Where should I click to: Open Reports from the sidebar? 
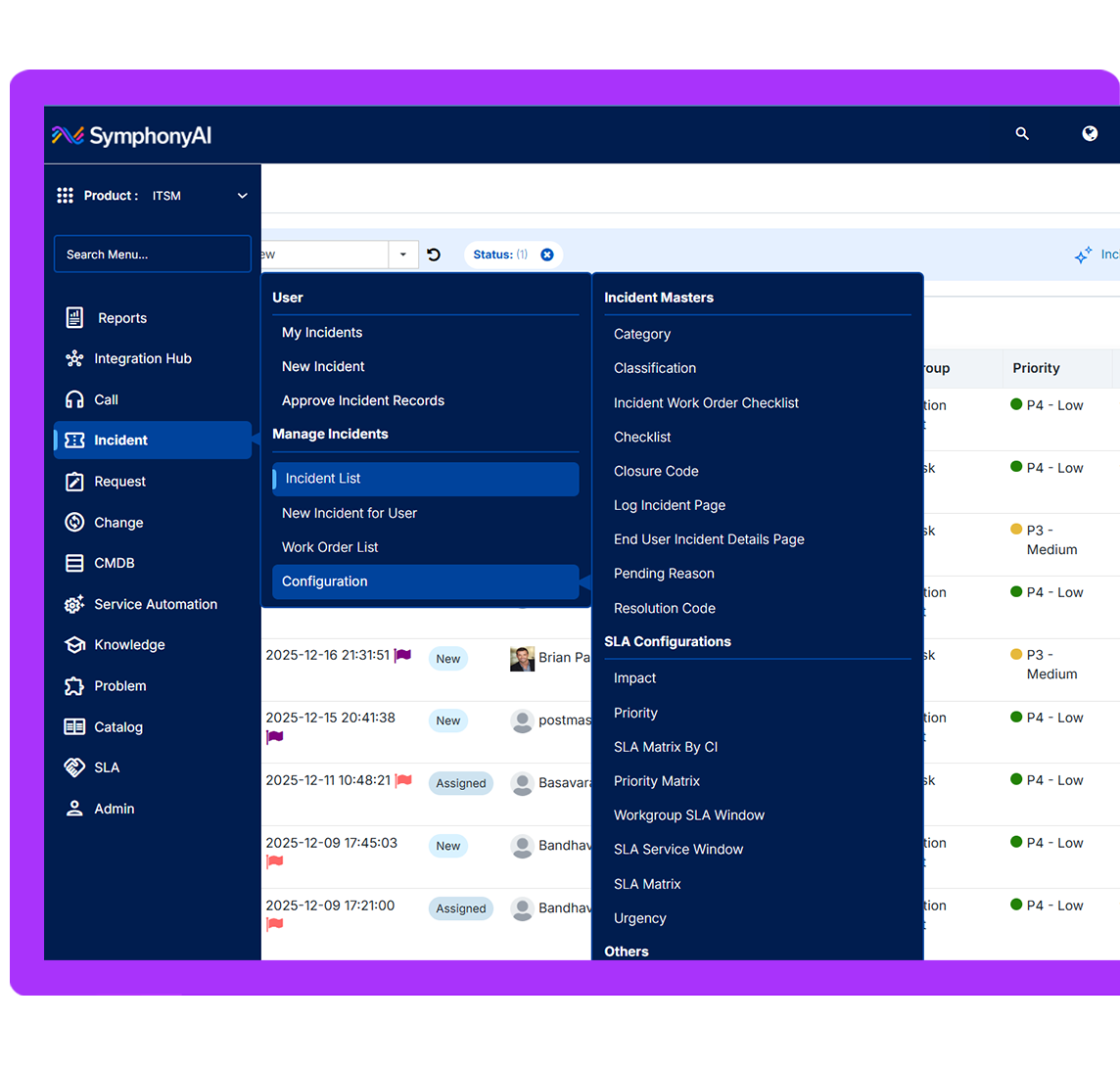[x=121, y=318]
